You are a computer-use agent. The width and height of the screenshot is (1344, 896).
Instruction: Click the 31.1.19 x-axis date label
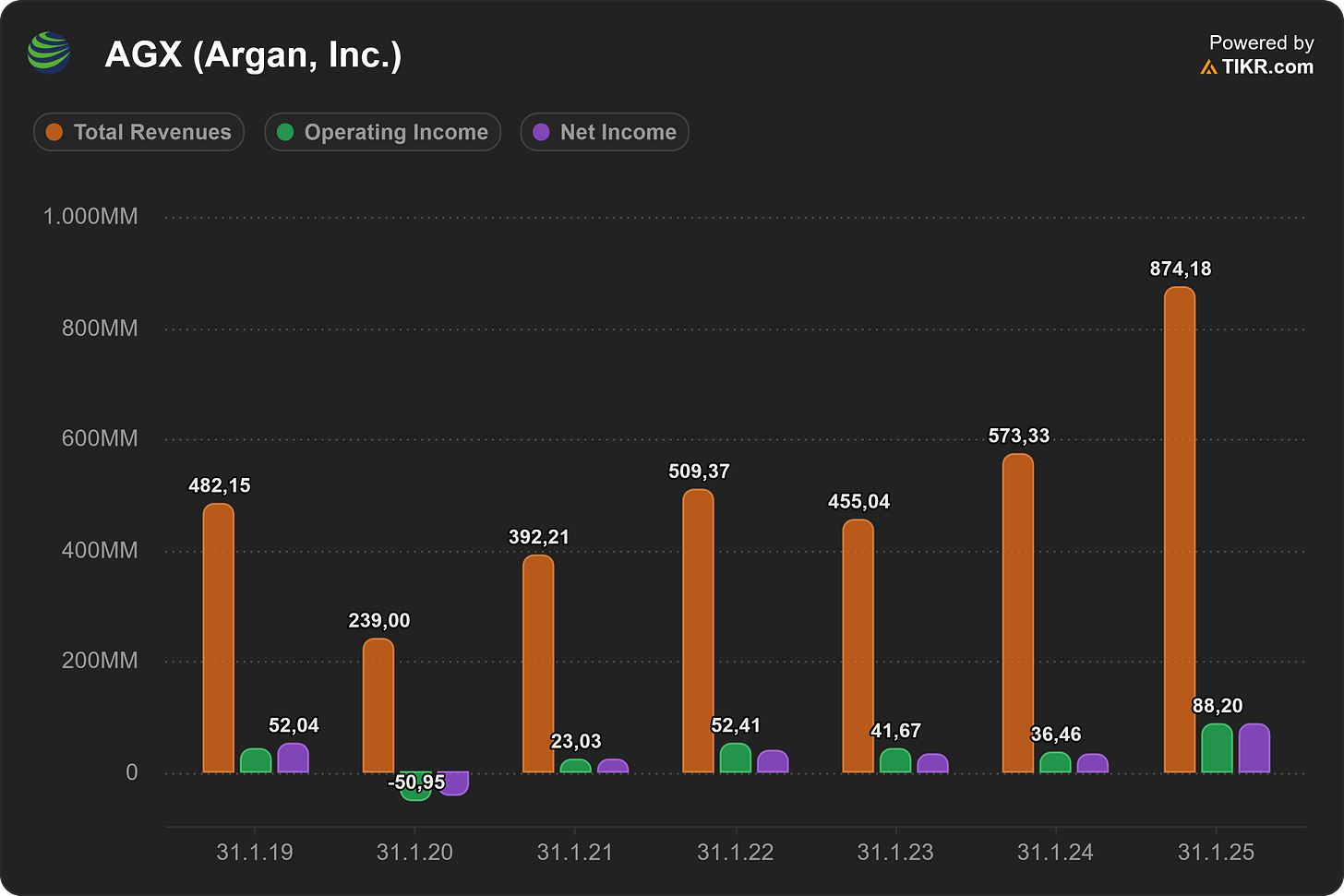coord(255,852)
